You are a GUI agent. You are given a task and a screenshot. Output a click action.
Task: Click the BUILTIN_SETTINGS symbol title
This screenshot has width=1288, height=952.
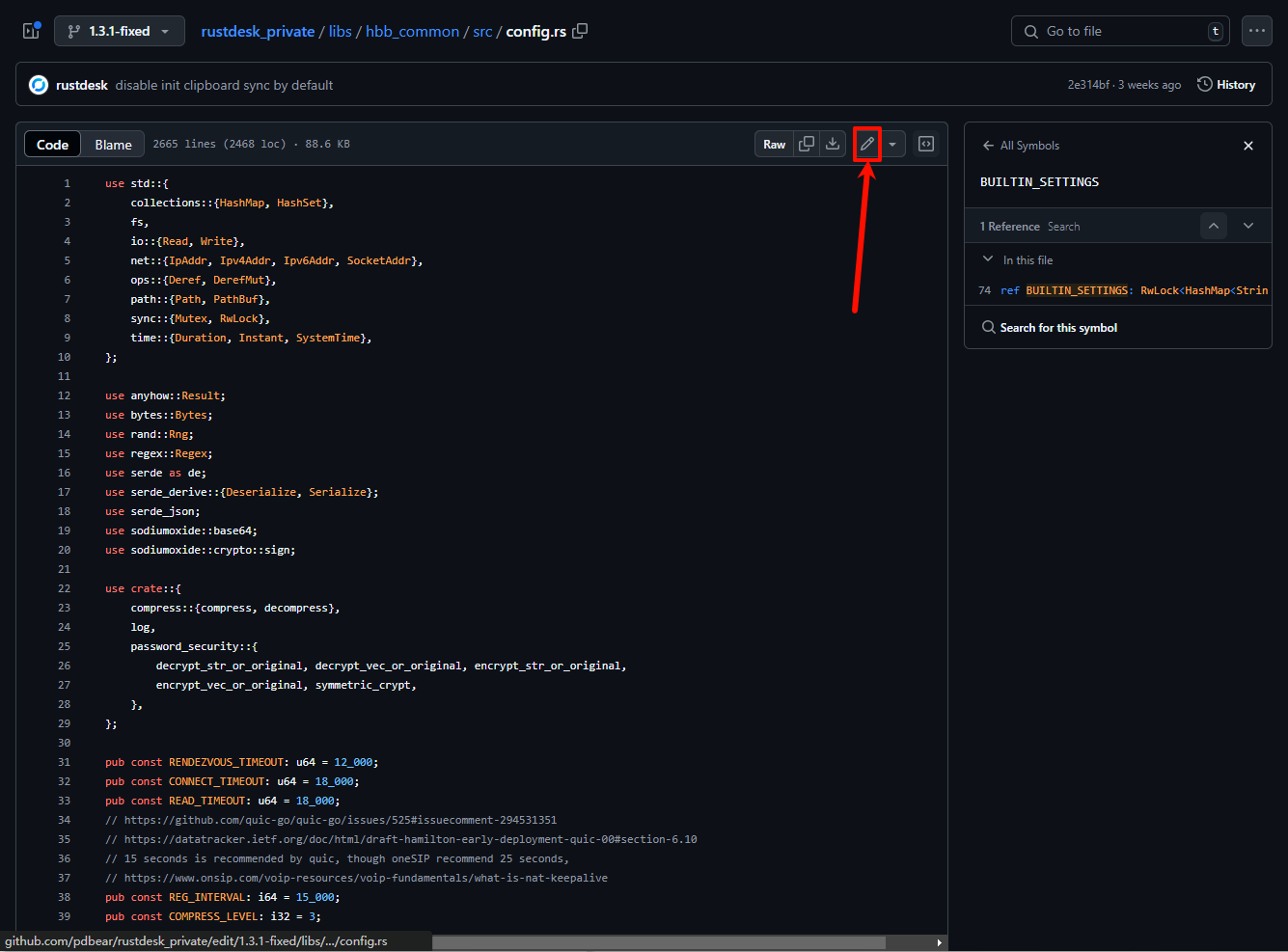coord(1039,182)
